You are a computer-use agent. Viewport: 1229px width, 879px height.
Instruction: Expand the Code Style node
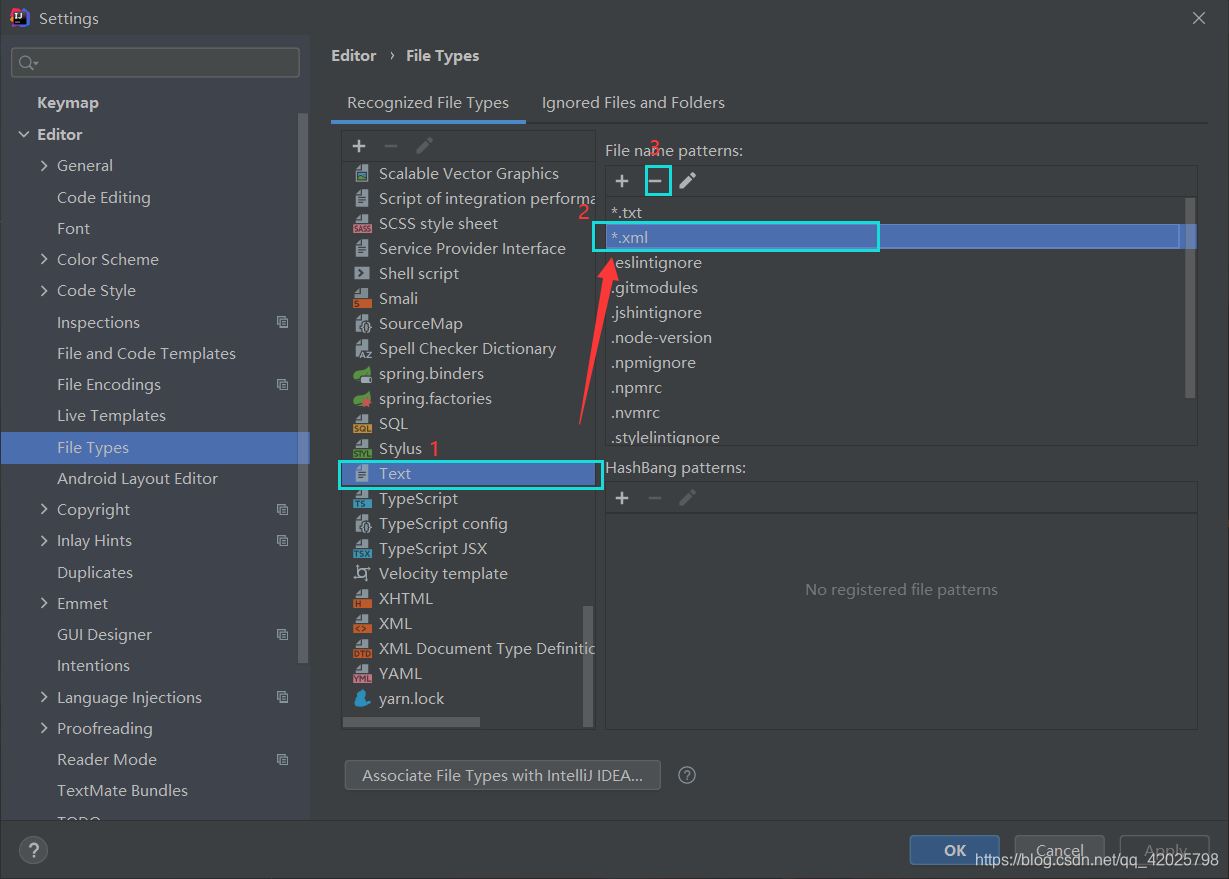point(44,291)
